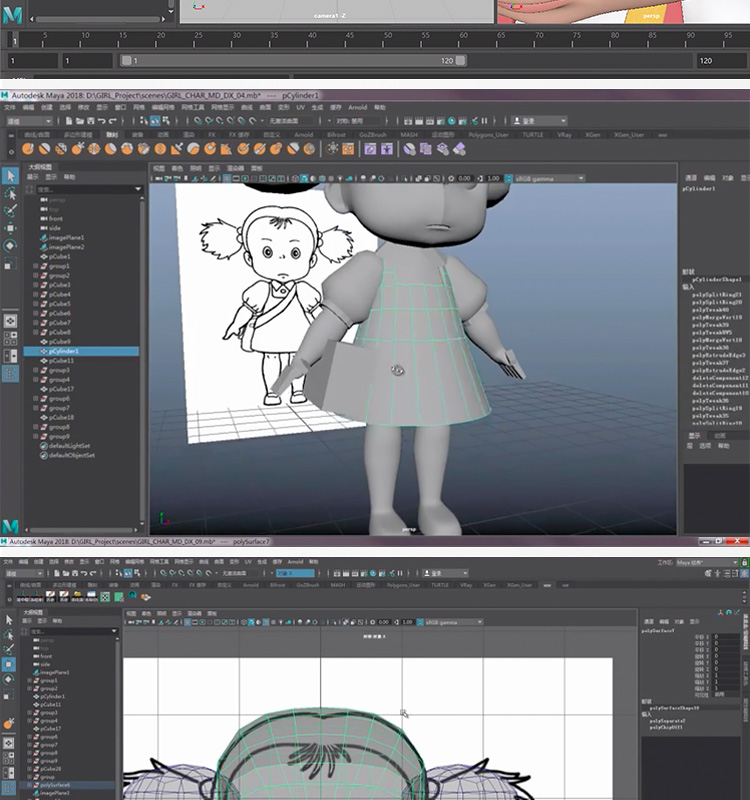Viewport: 750px width, 800px height.
Task: Open the workspace dropdown in DX_09 window
Action: [x=707, y=562]
